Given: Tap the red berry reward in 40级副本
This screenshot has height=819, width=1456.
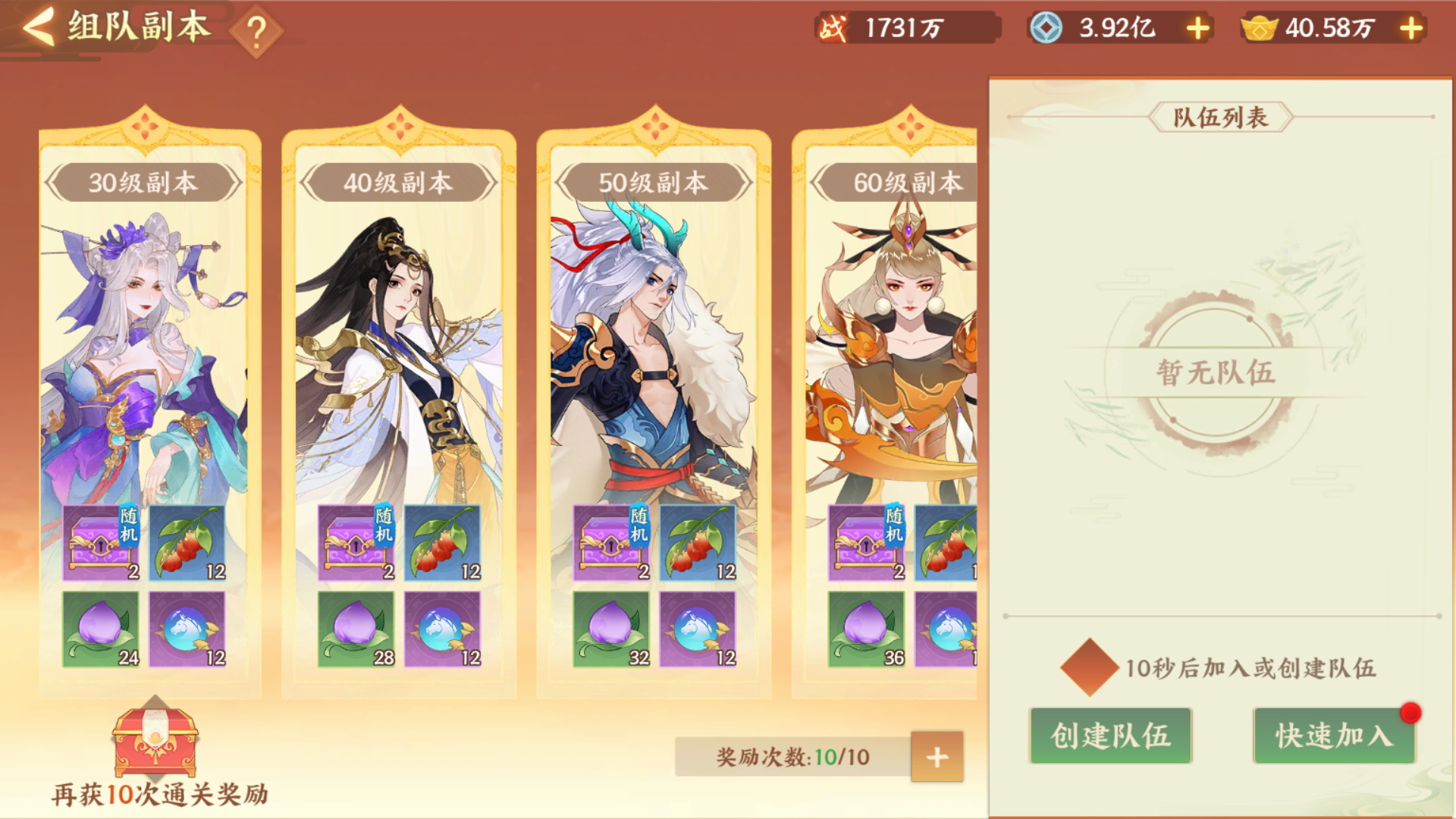Looking at the screenshot, I should pyautogui.click(x=443, y=543).
